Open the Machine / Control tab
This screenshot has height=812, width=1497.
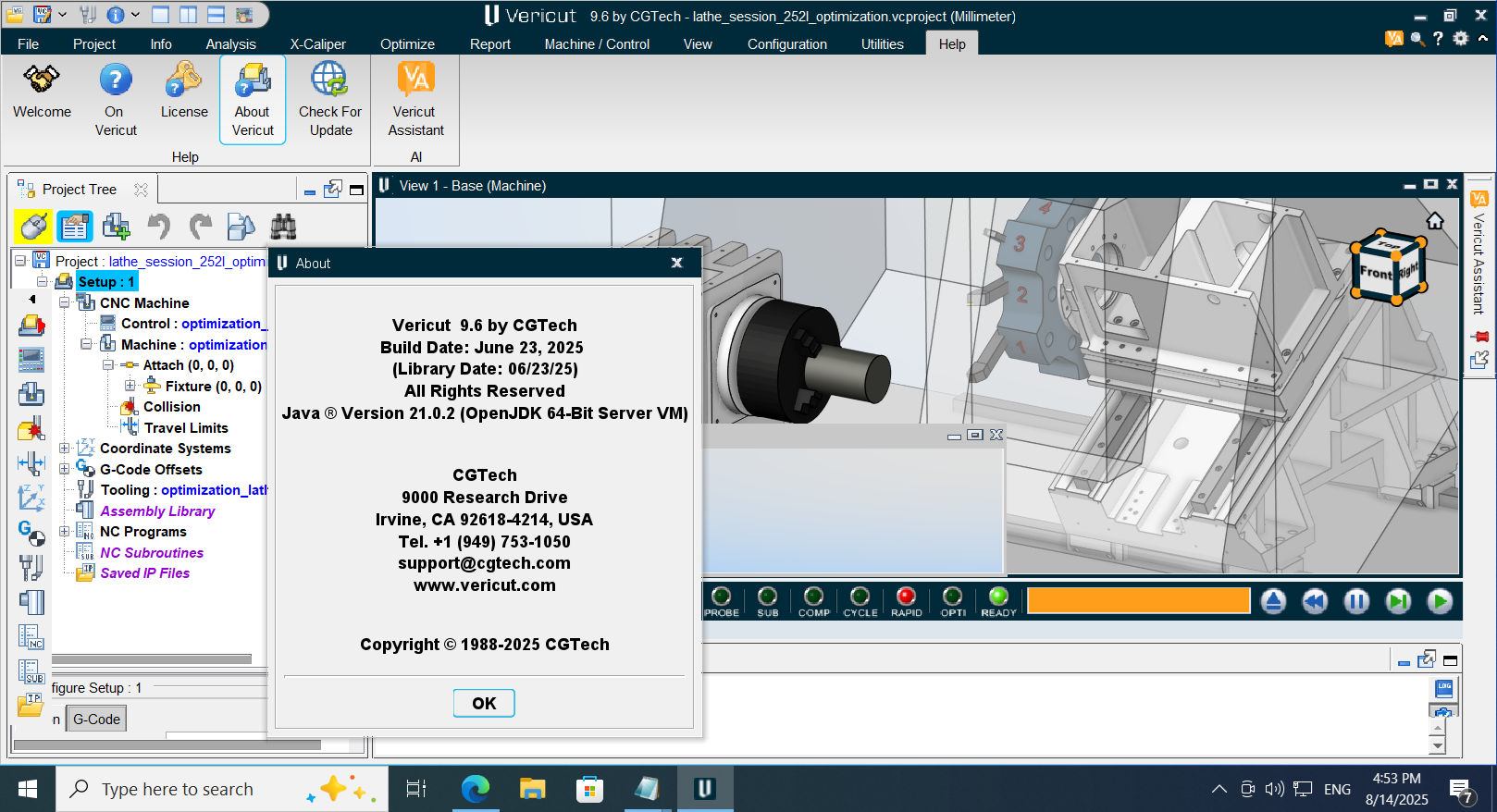[597, 43]
